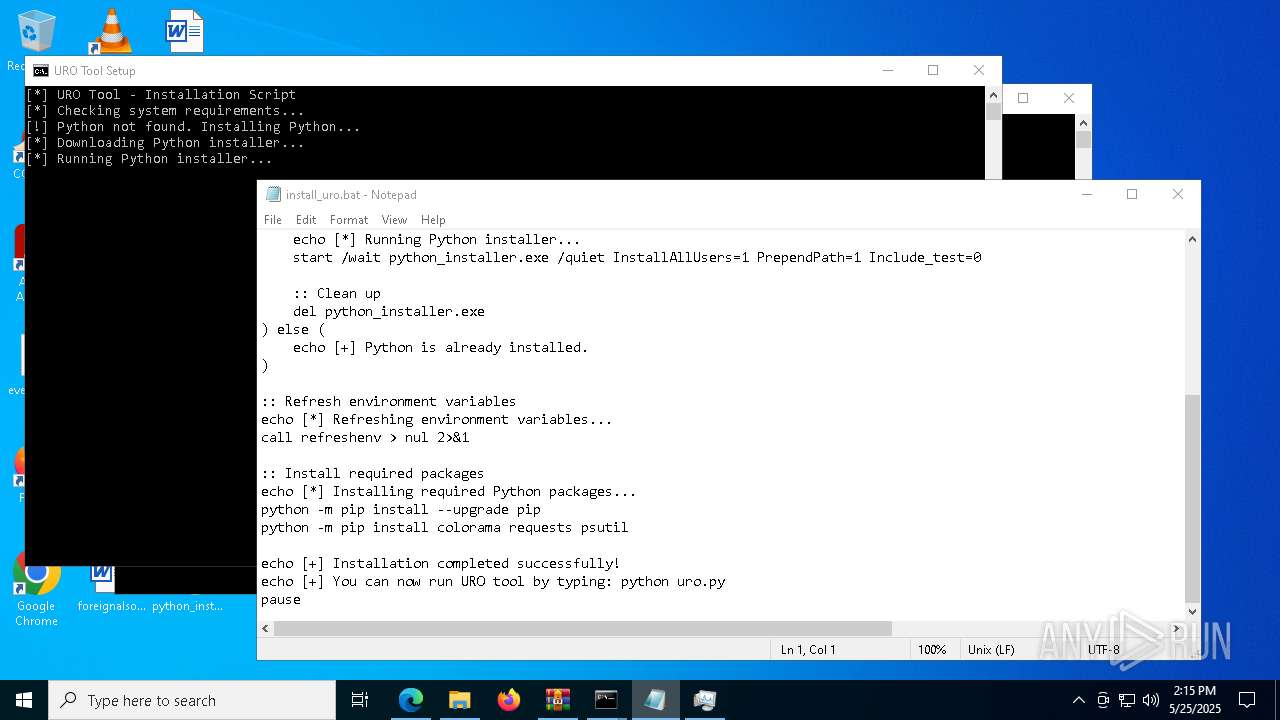Show hidden system tray icons
This screenshot has height=720, width=1280.
1078,700
